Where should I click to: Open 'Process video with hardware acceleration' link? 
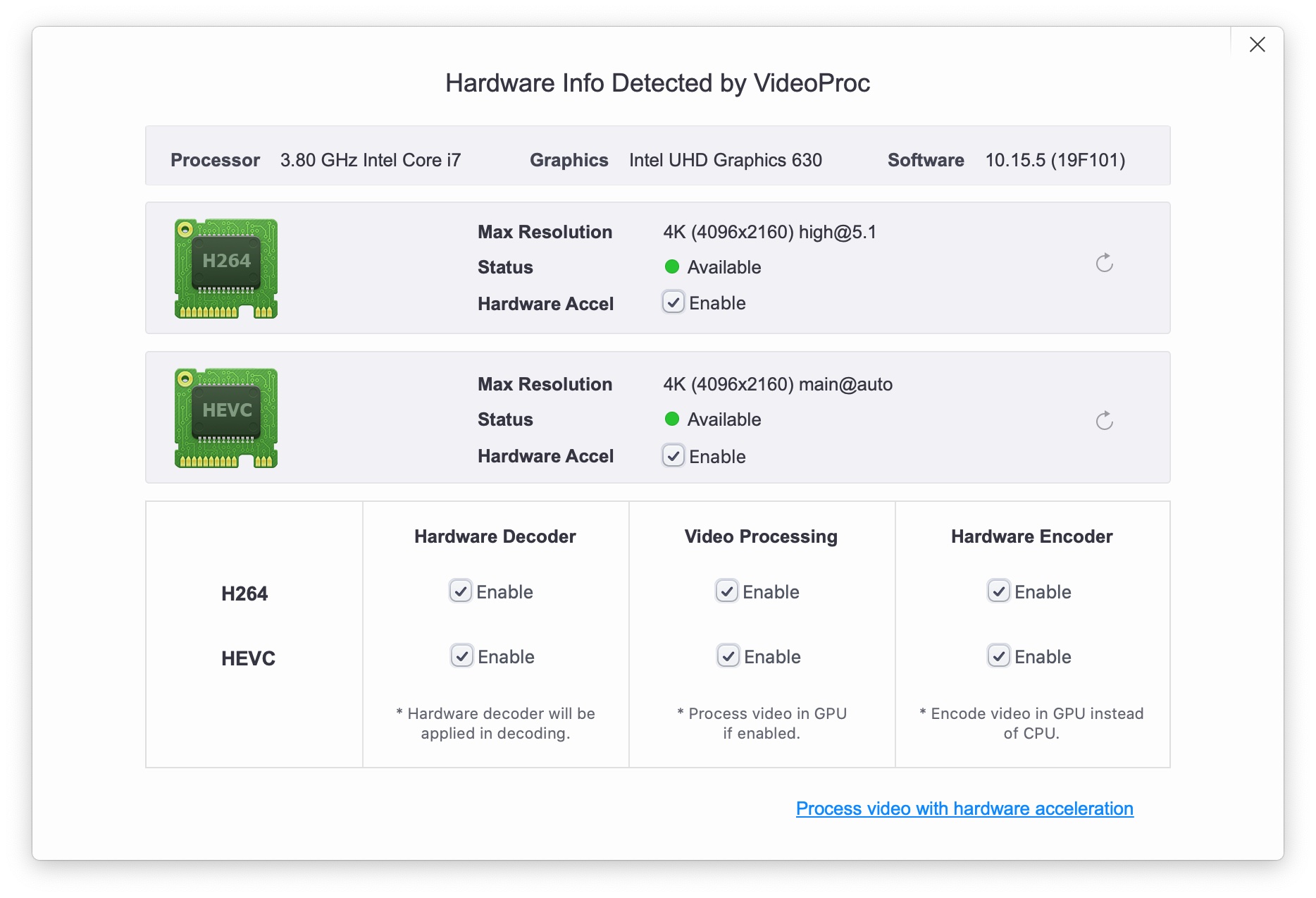tap(964, 808)
